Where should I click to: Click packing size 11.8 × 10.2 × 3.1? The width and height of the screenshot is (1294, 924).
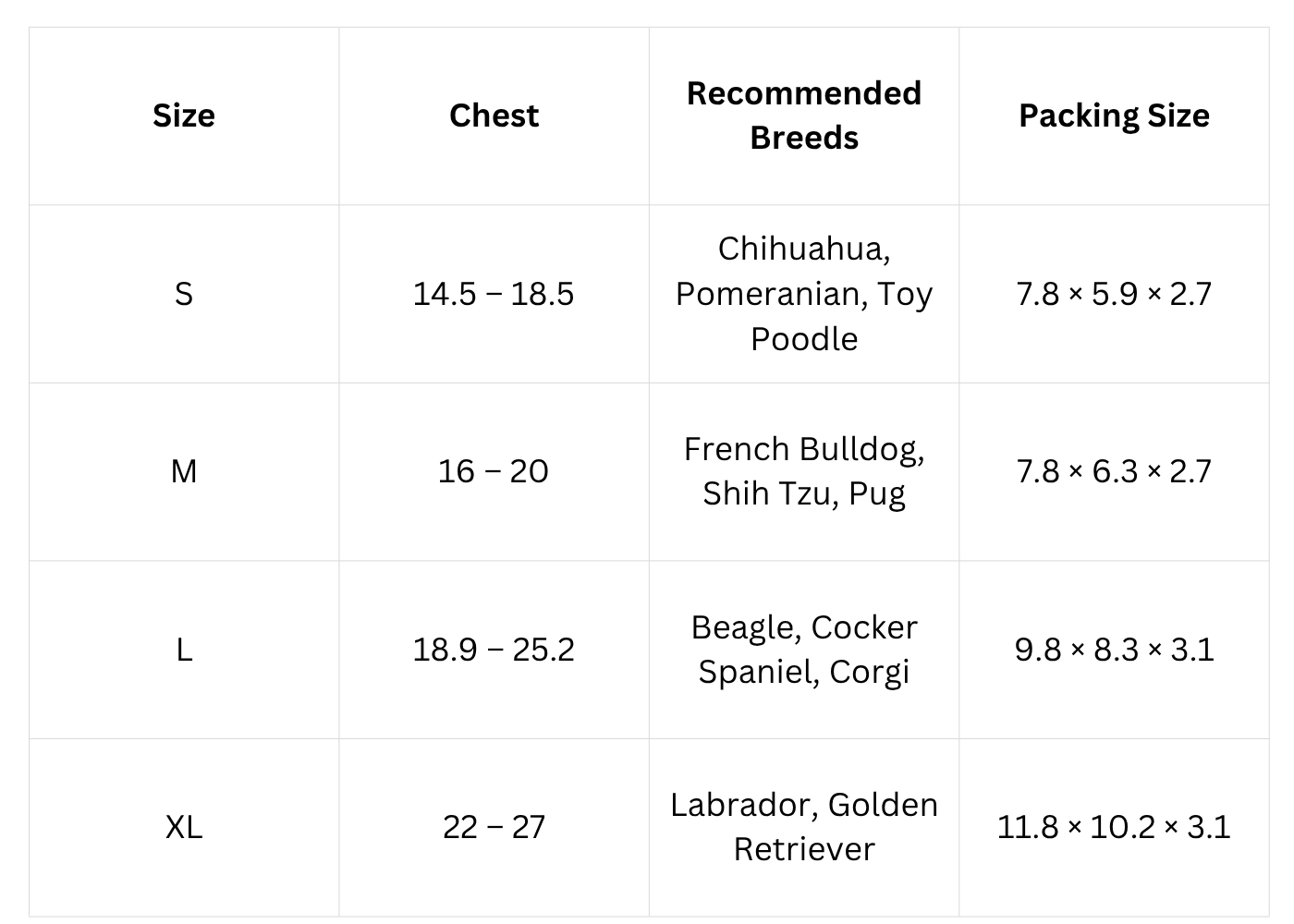[1114, 827]
